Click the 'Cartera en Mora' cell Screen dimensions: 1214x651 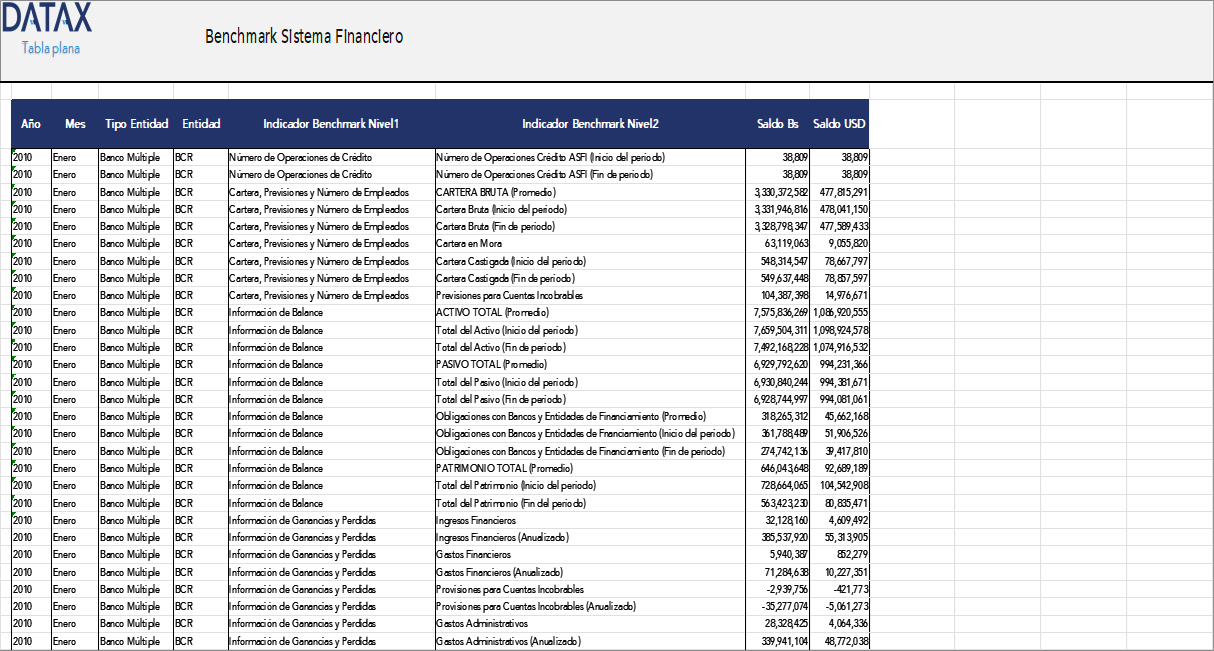click(590, 243)
